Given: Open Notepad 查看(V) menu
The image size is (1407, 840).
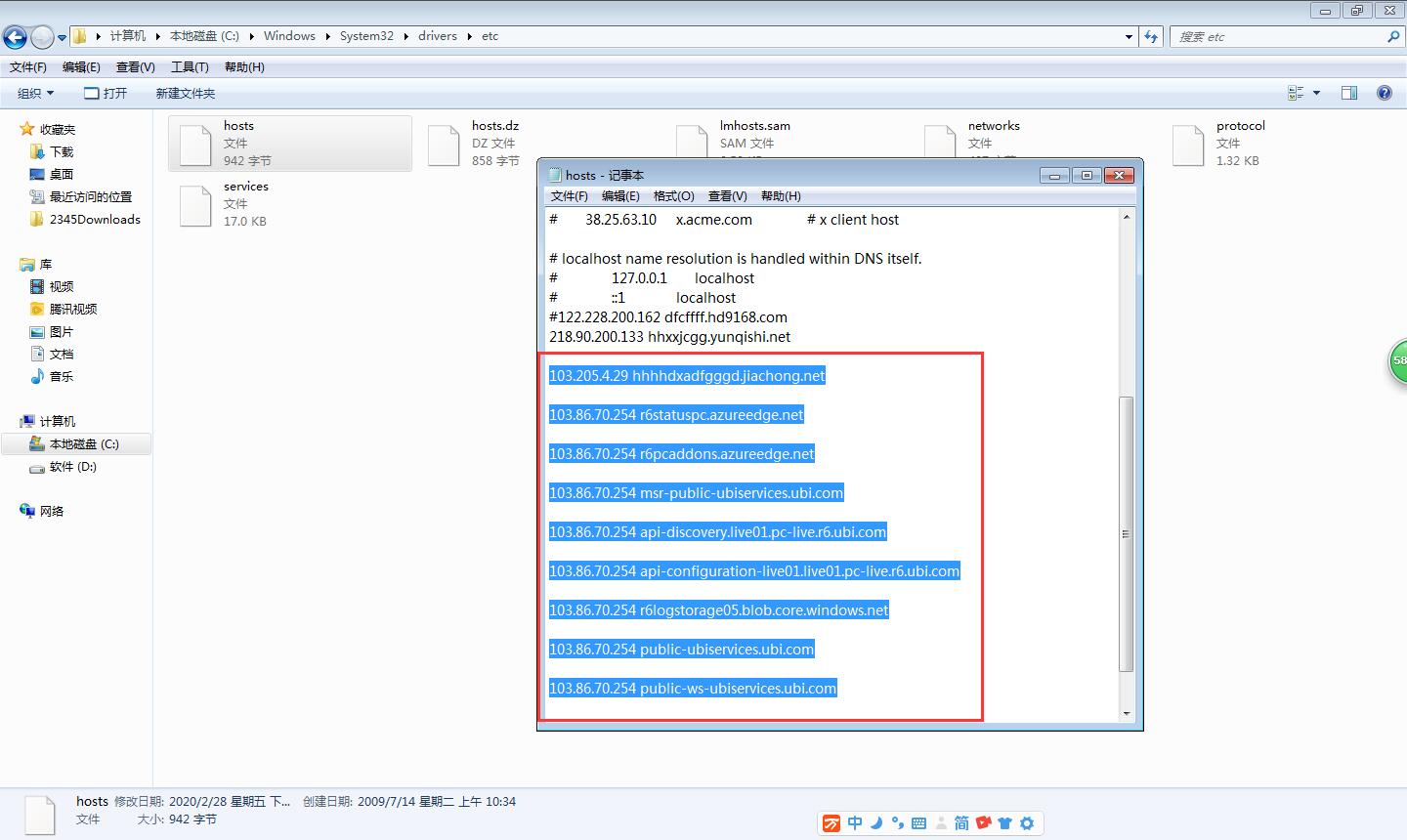Looking at the screenshot, I should point(727,196).
